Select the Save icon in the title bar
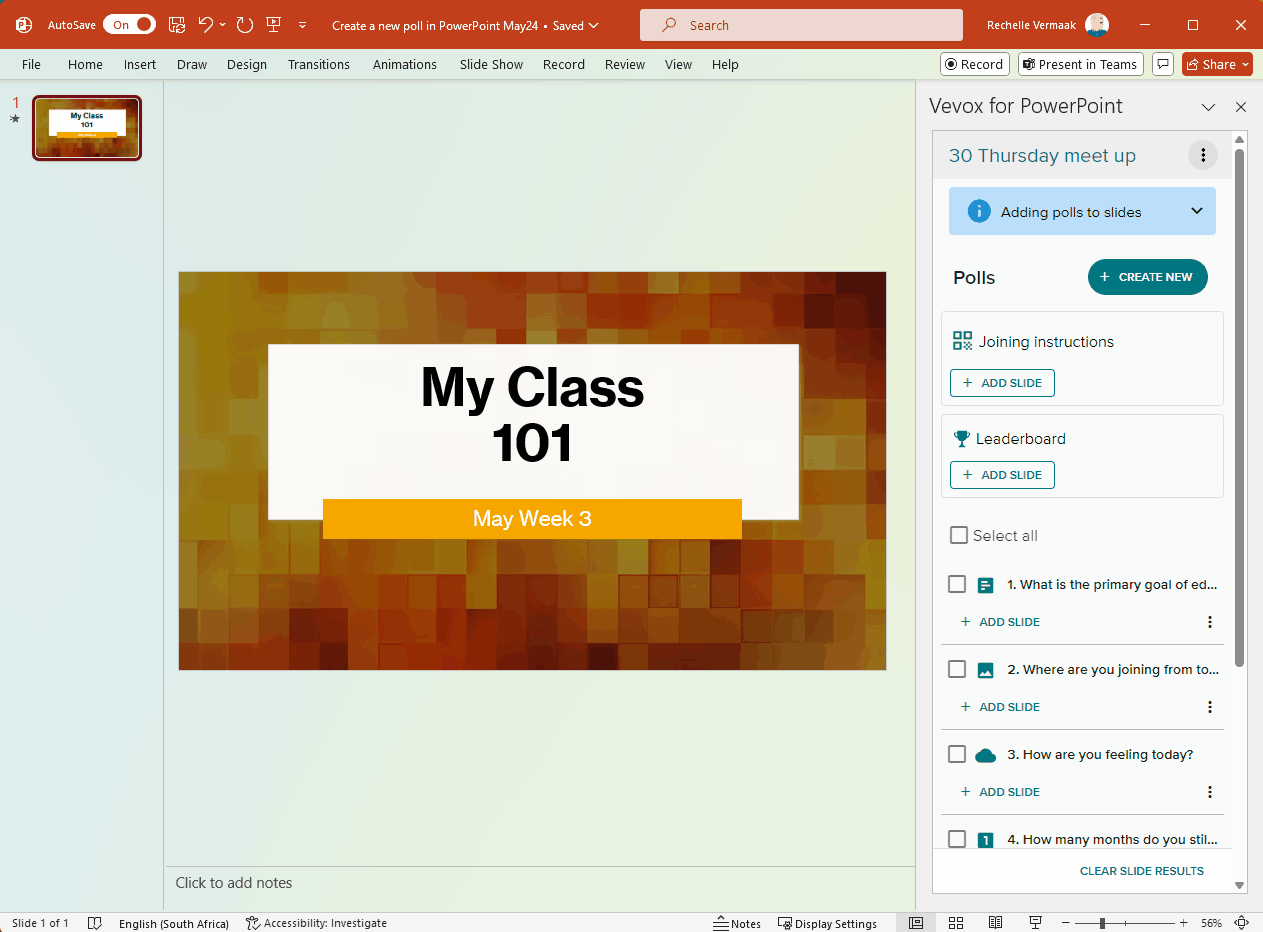 [x=177, y=25]
